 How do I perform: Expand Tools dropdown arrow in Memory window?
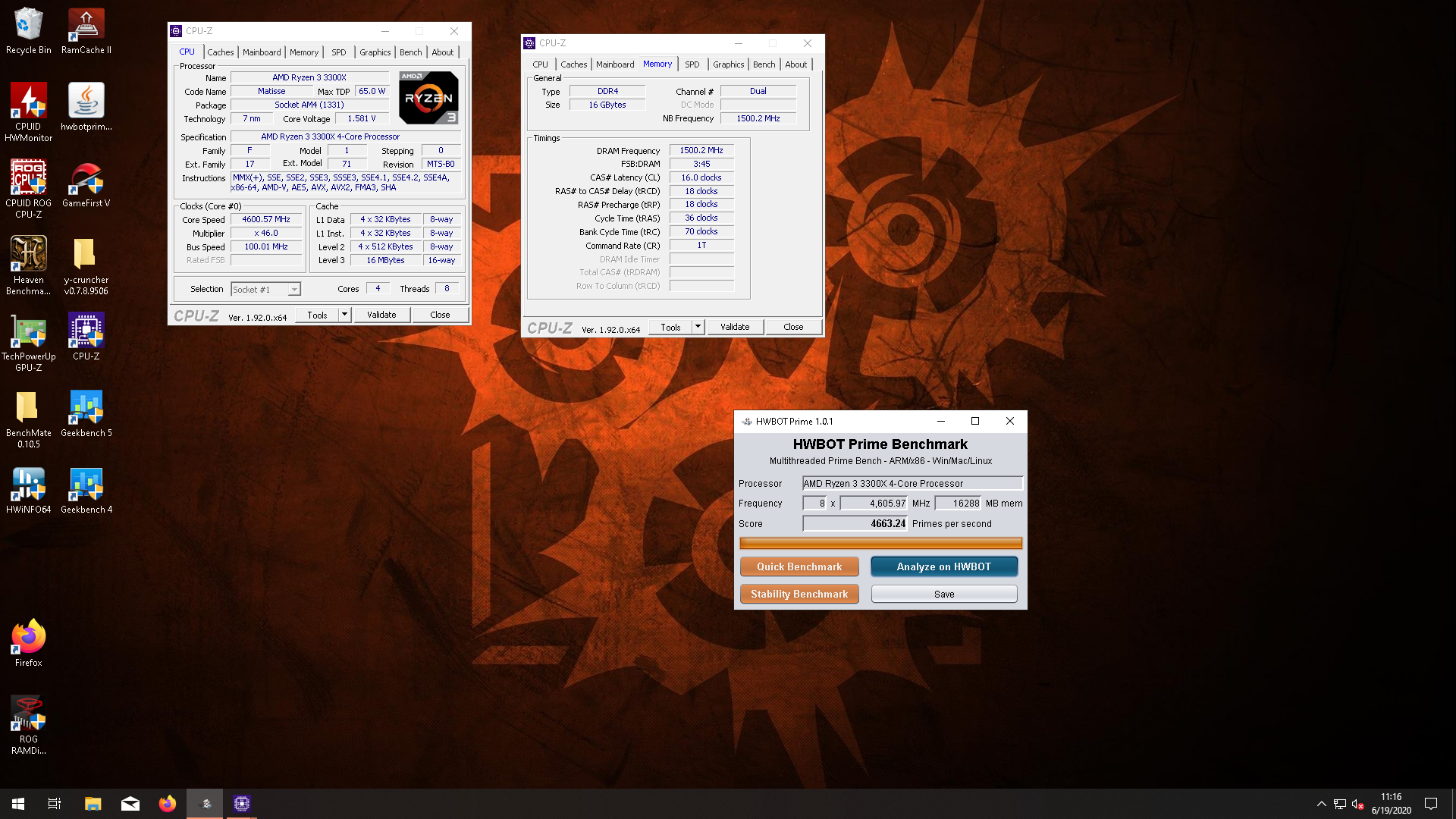(x=698, y=327)
